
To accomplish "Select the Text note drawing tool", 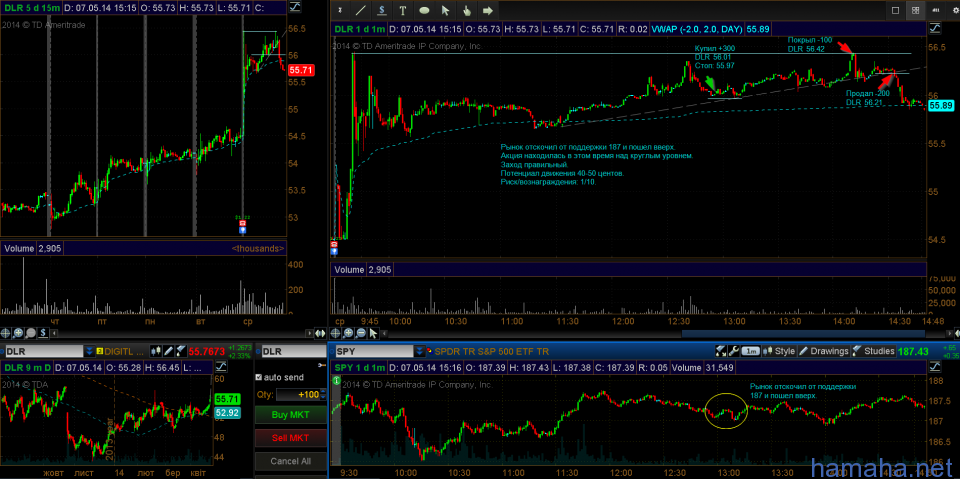I will (x=403, y=10).
